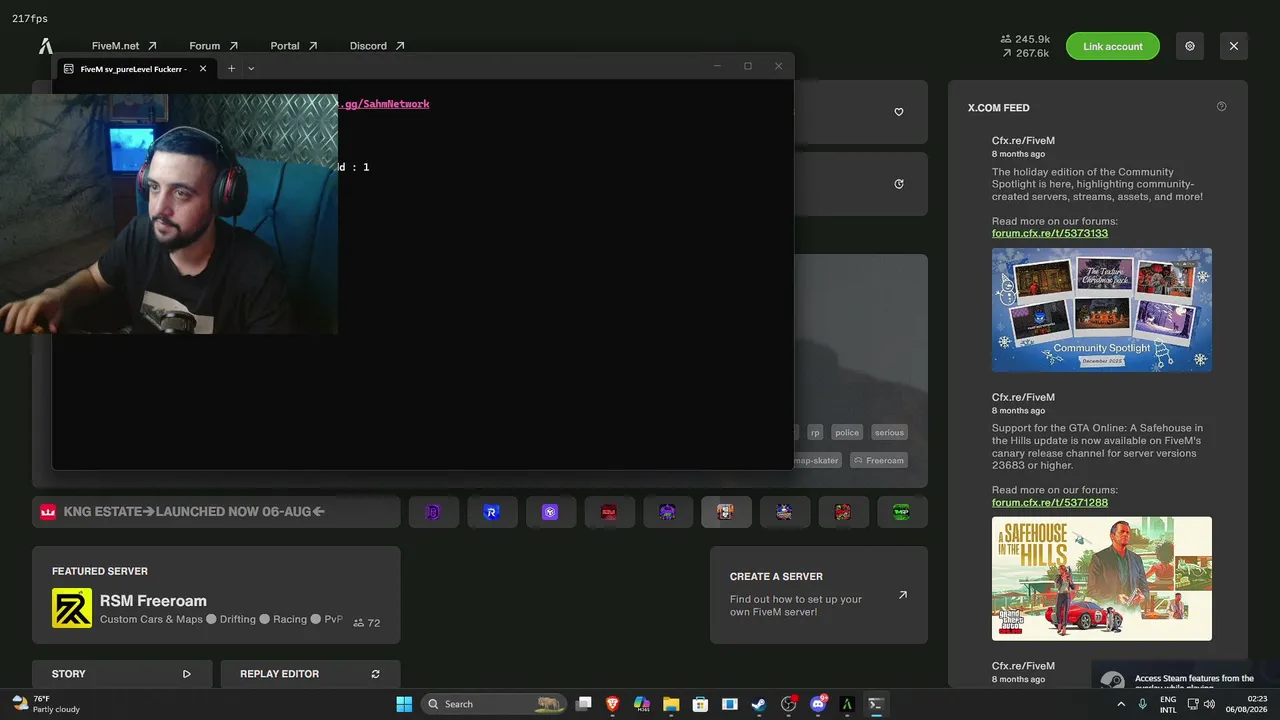This screenshot has width=1280, height=720.
Task: Open the FiveM.net link
Action: pyautogui.click(x=124, y=46)
